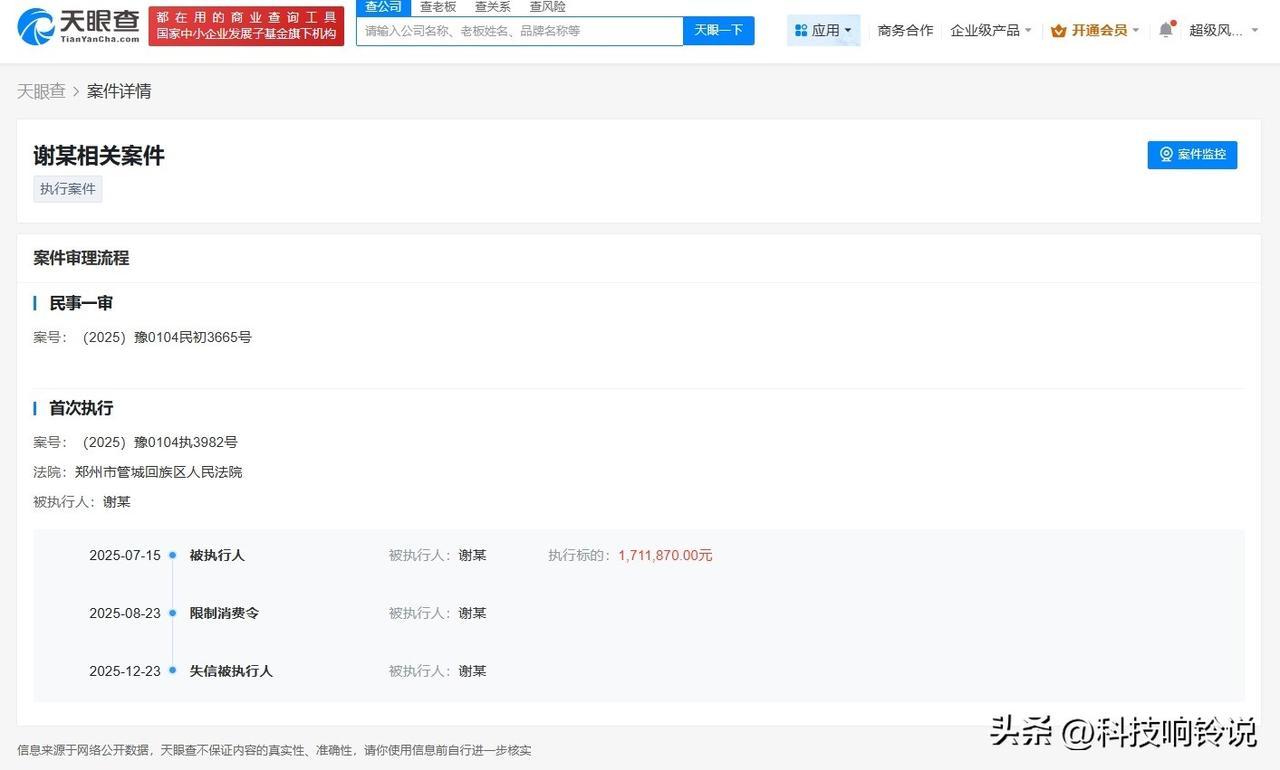Click the 天眼查 breadcrumb link
The height and width of the screenshot is (770, 1280).
pos(41,91)
